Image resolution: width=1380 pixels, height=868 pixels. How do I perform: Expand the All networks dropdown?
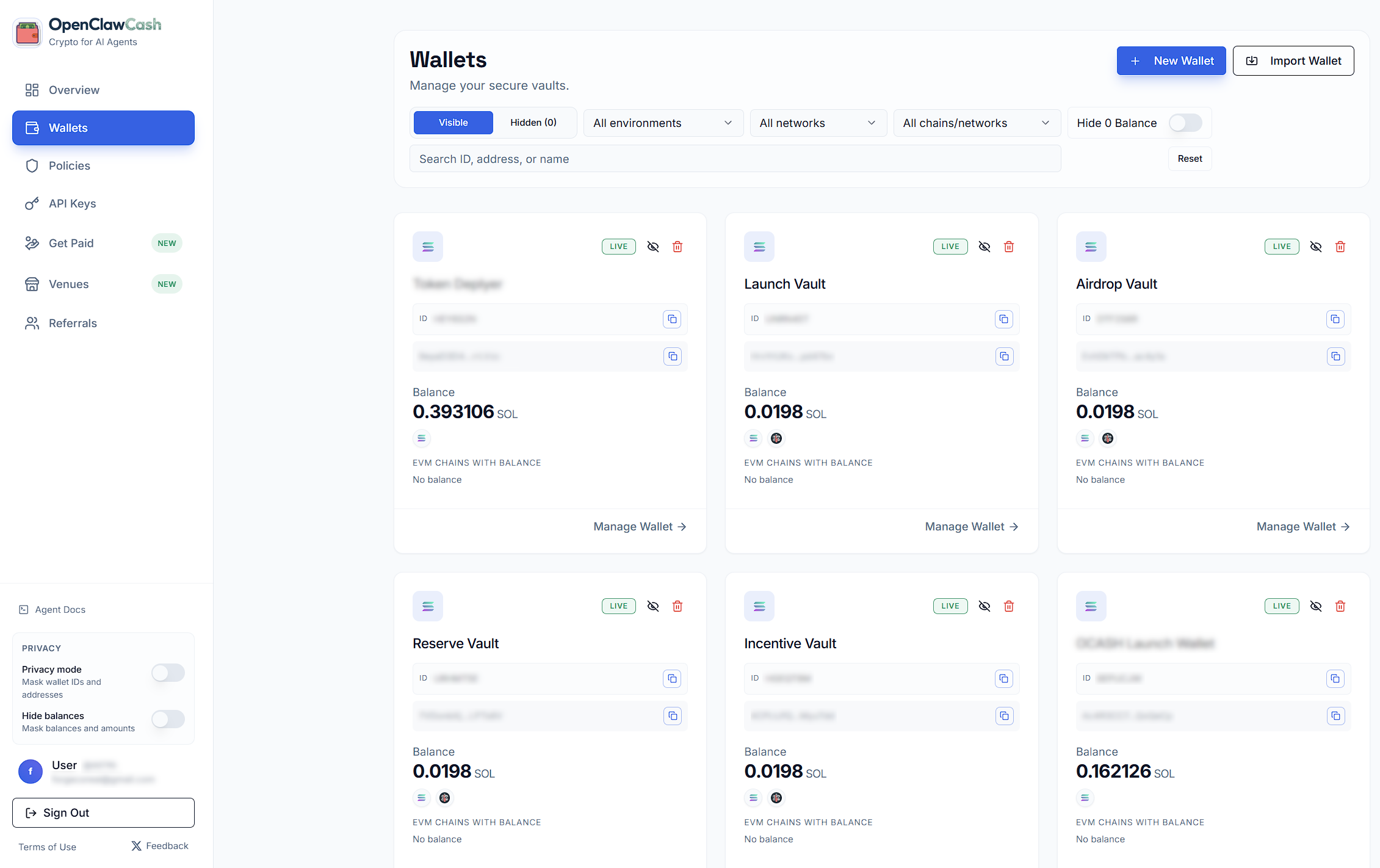click(817, 123)
